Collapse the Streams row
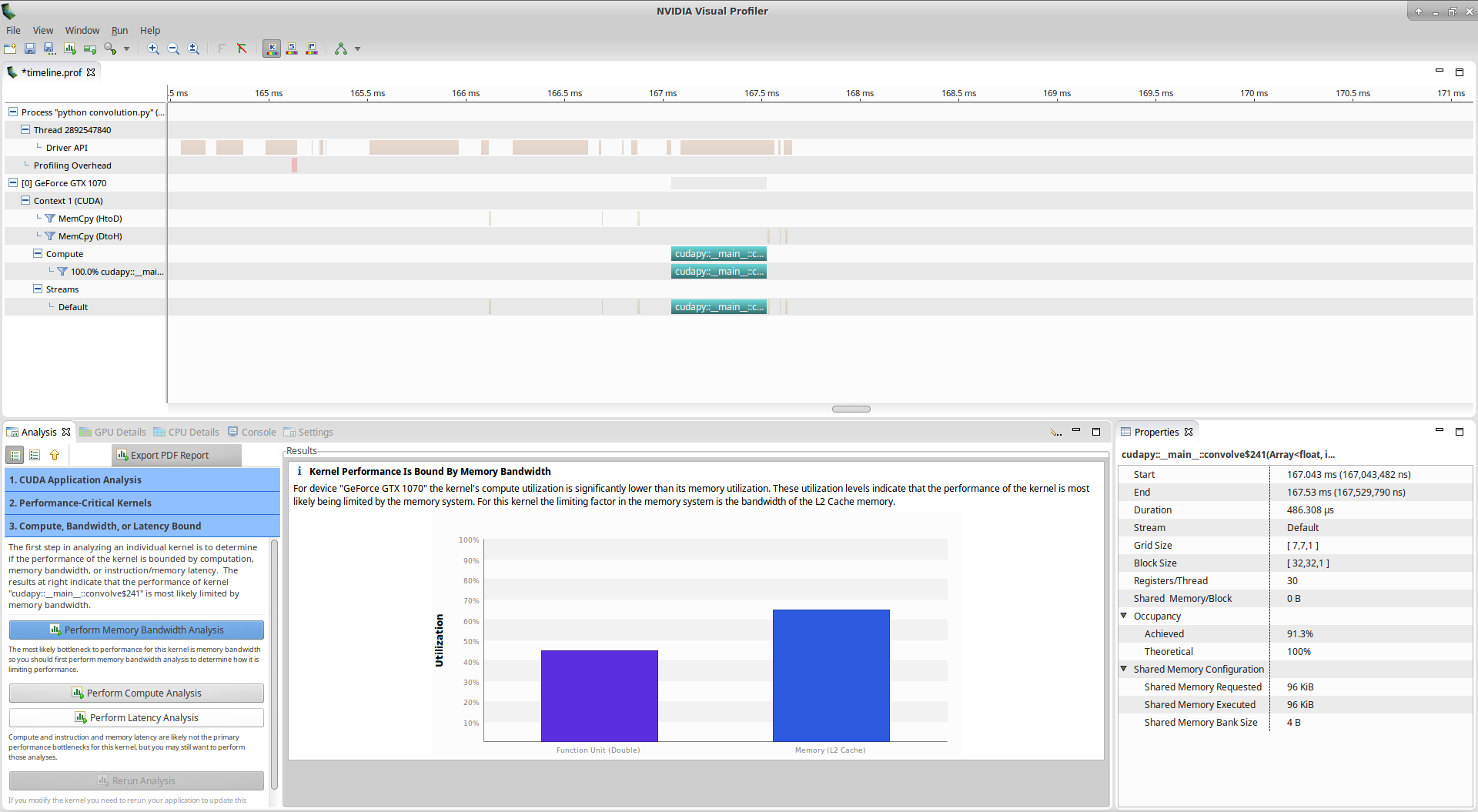 tap(38, 289)
